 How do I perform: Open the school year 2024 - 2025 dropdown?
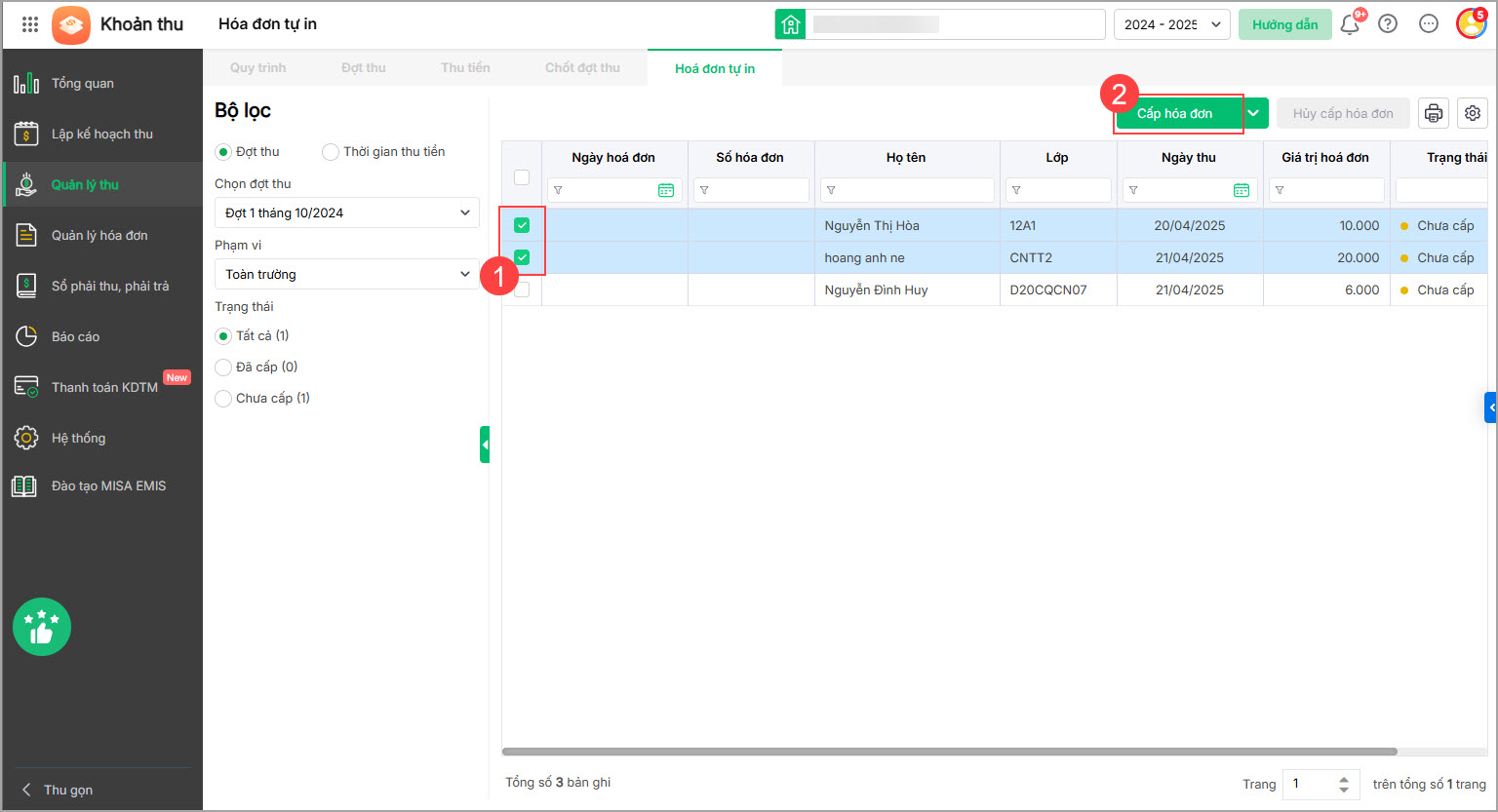1171,24
